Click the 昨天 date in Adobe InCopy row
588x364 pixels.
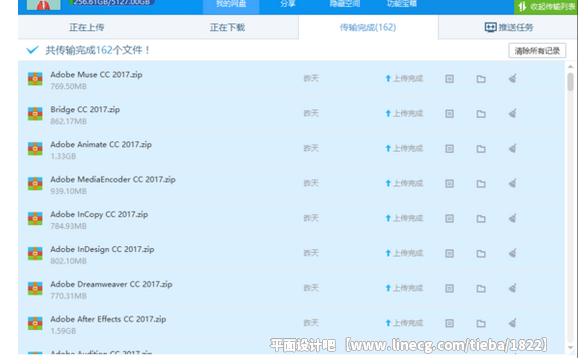[311, 218]
